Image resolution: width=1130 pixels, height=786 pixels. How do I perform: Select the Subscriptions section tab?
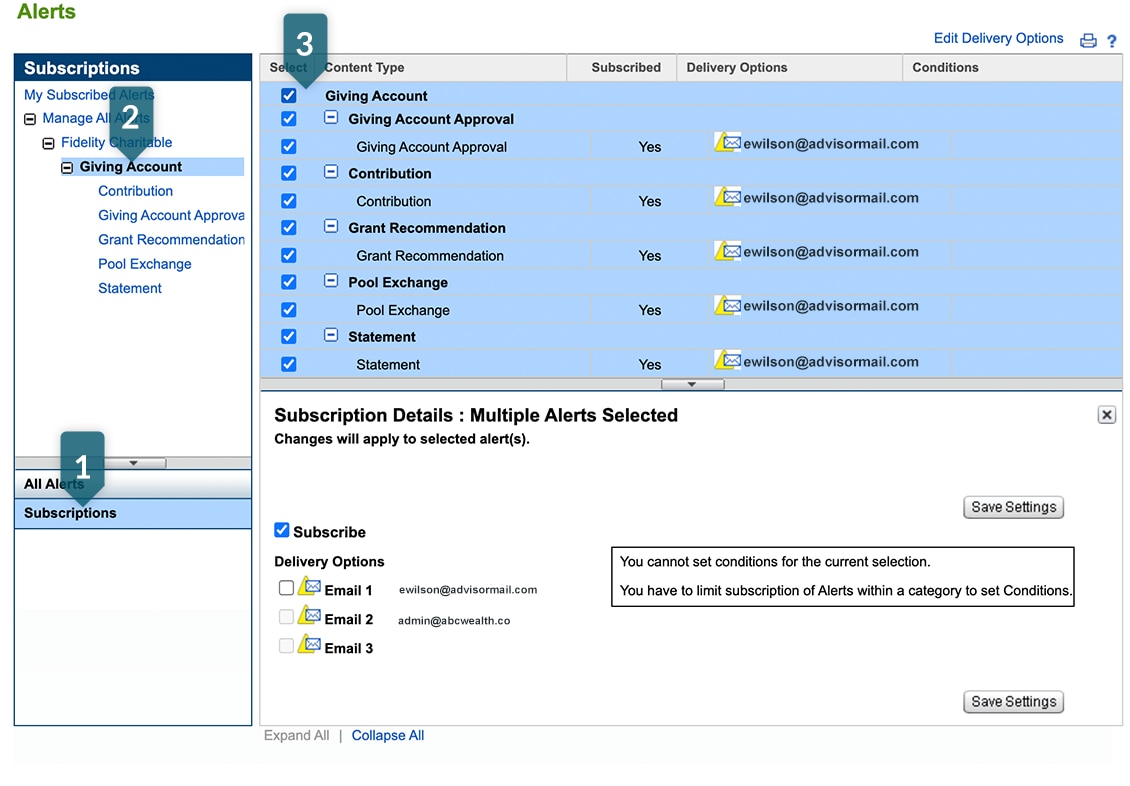pos(133,514)
